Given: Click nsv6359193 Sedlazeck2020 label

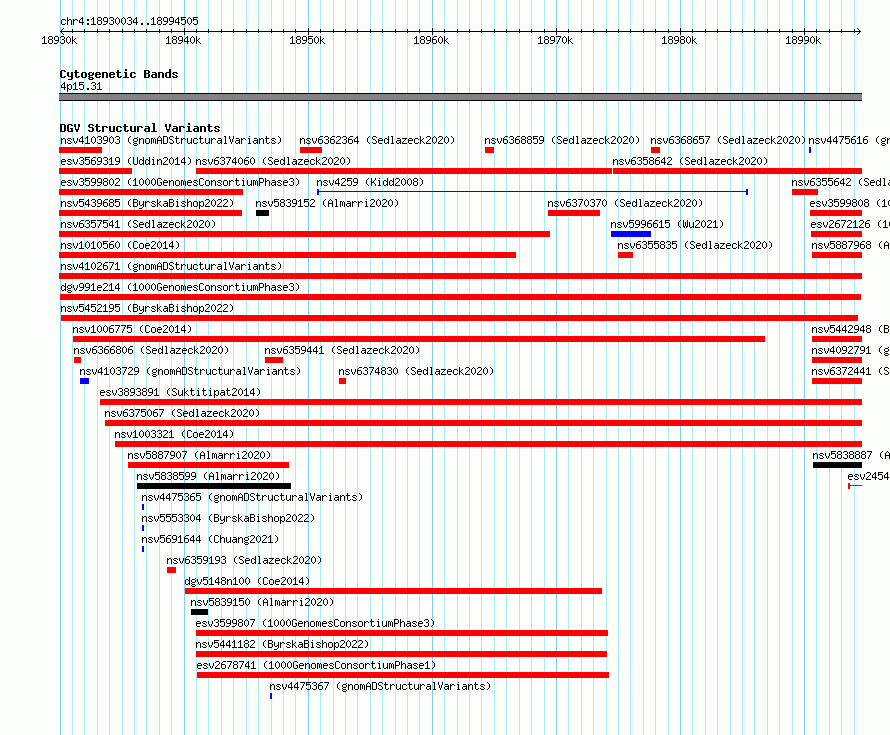Looking at the screenshot, I should (244, 560).
